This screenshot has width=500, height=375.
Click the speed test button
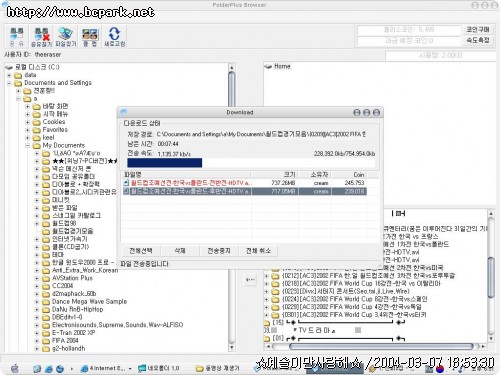click(478, 40)
